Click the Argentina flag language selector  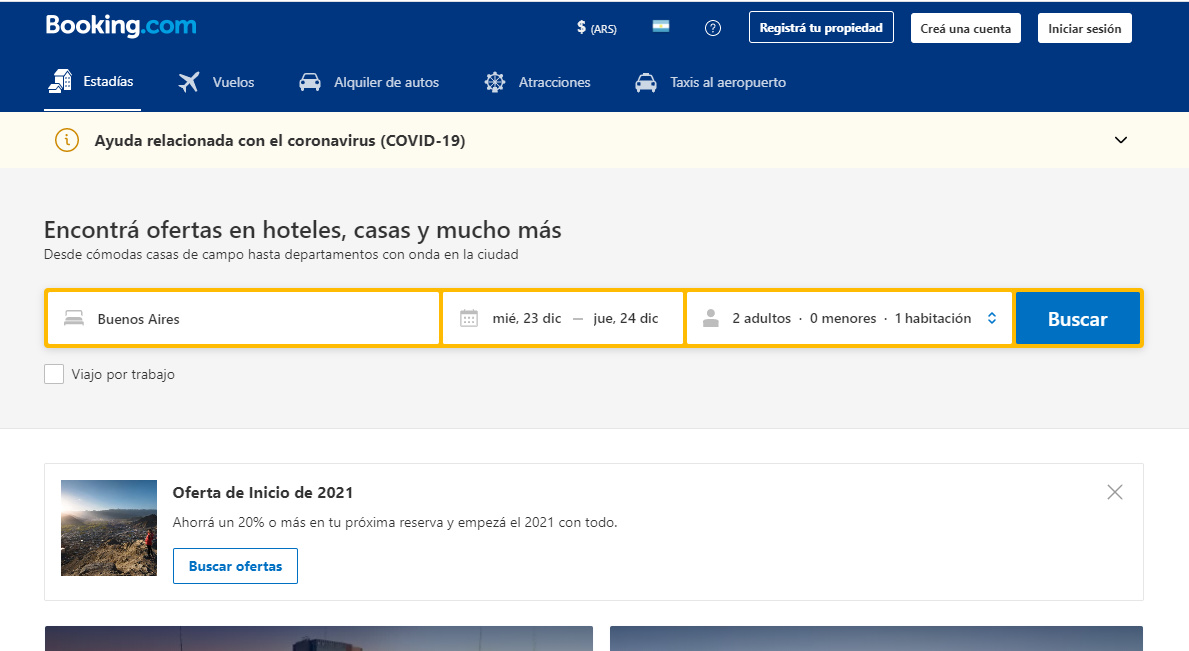(661, 27)
